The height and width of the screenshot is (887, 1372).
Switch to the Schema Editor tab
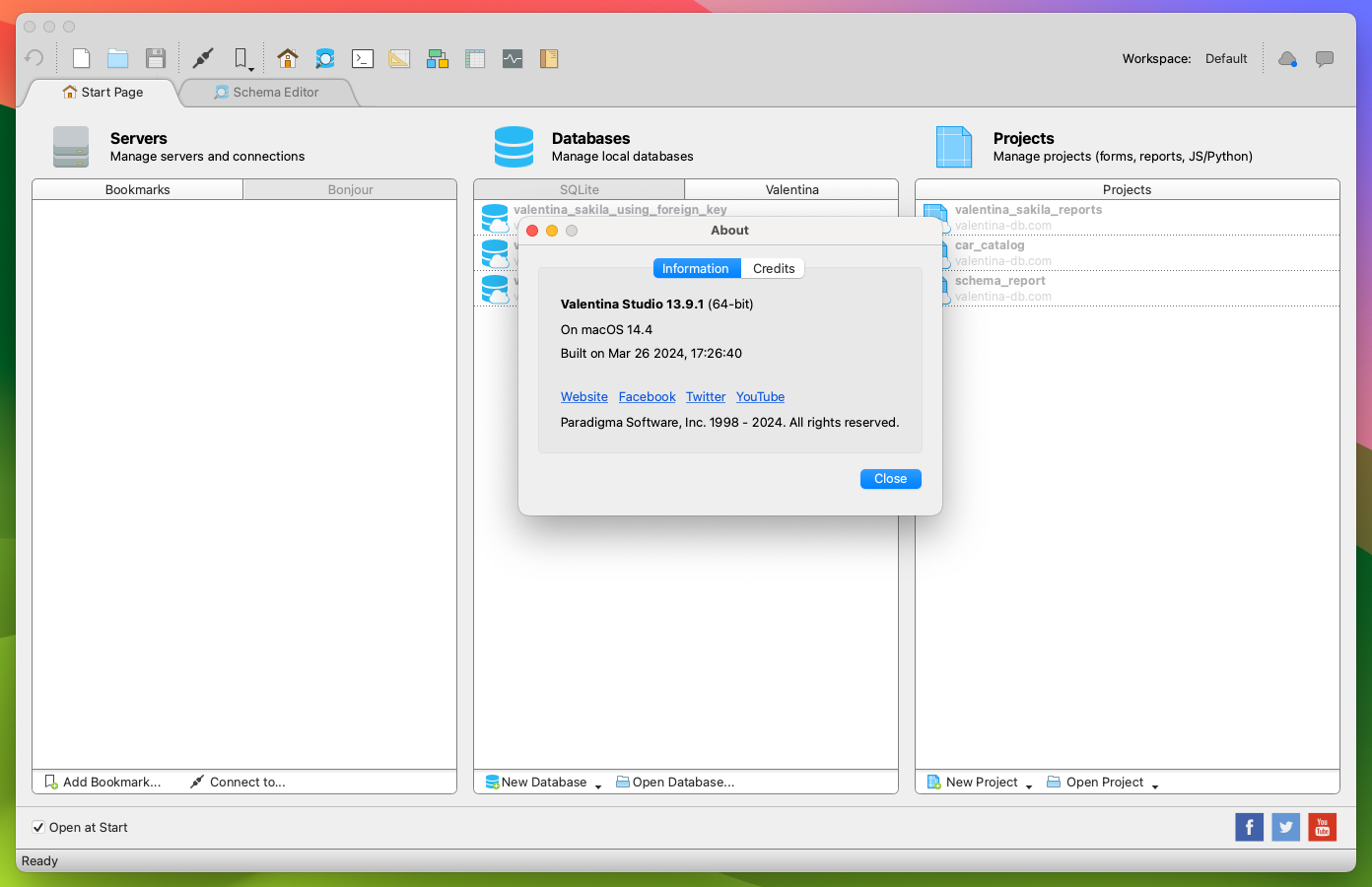point(266,93)
